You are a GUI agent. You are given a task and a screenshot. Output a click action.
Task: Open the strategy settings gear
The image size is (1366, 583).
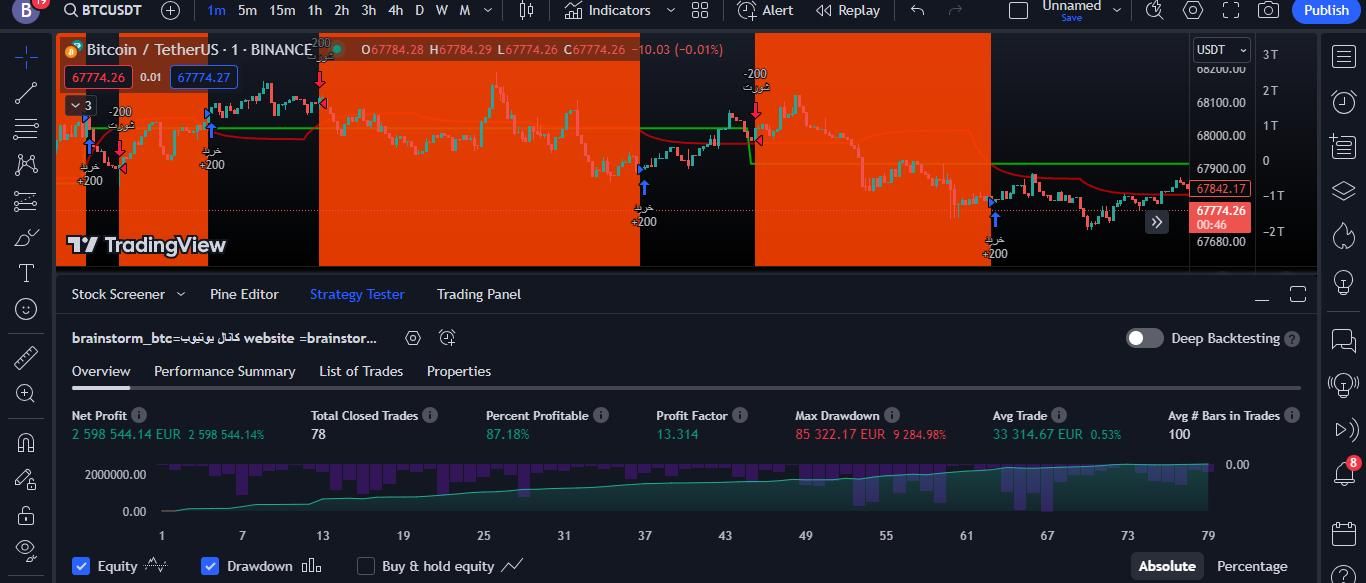click(x=413, y=338)
